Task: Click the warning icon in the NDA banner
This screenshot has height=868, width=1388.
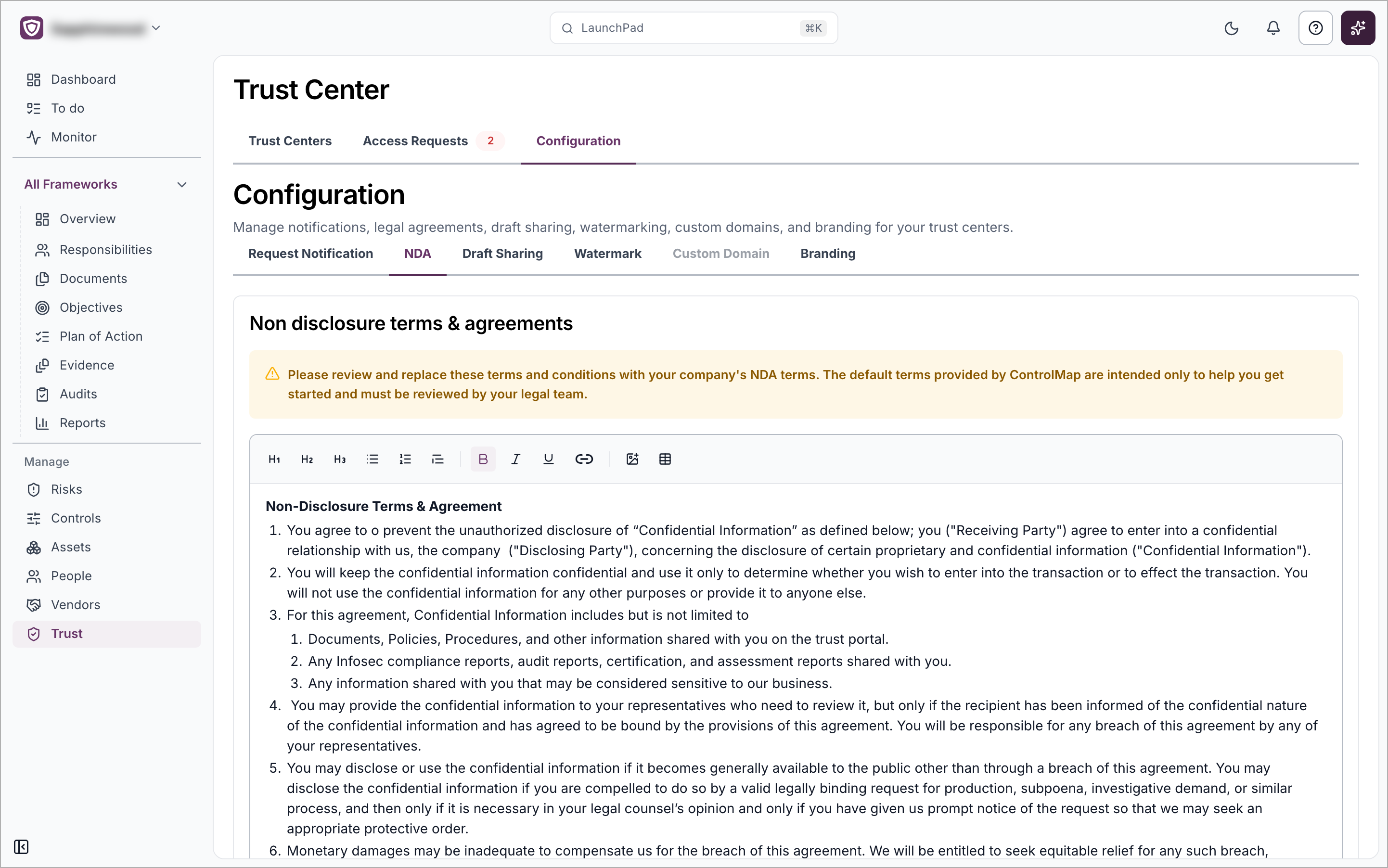Action: tap(272, 374)
